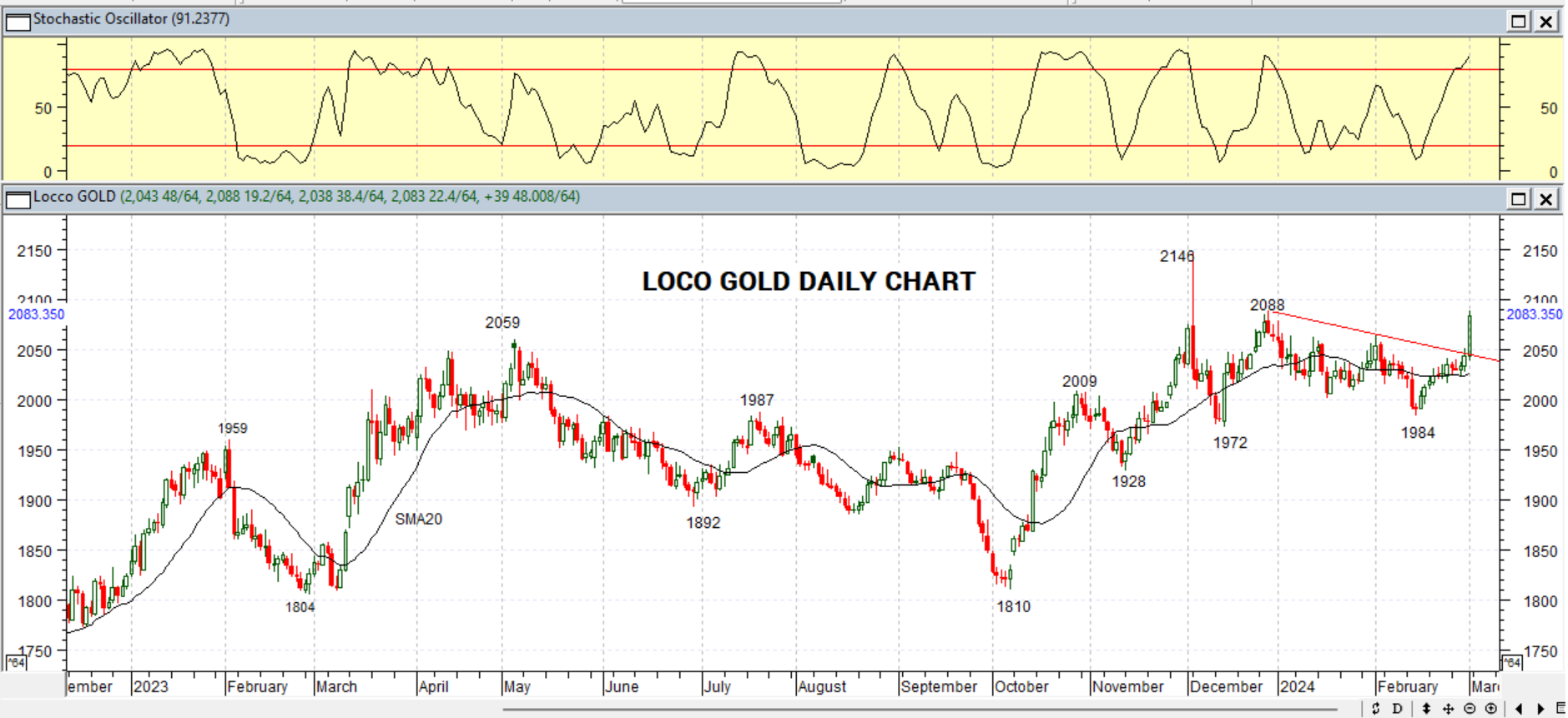Click the 1804 low label
This screenshot has height=718, width=1568.
pos(300,607)
